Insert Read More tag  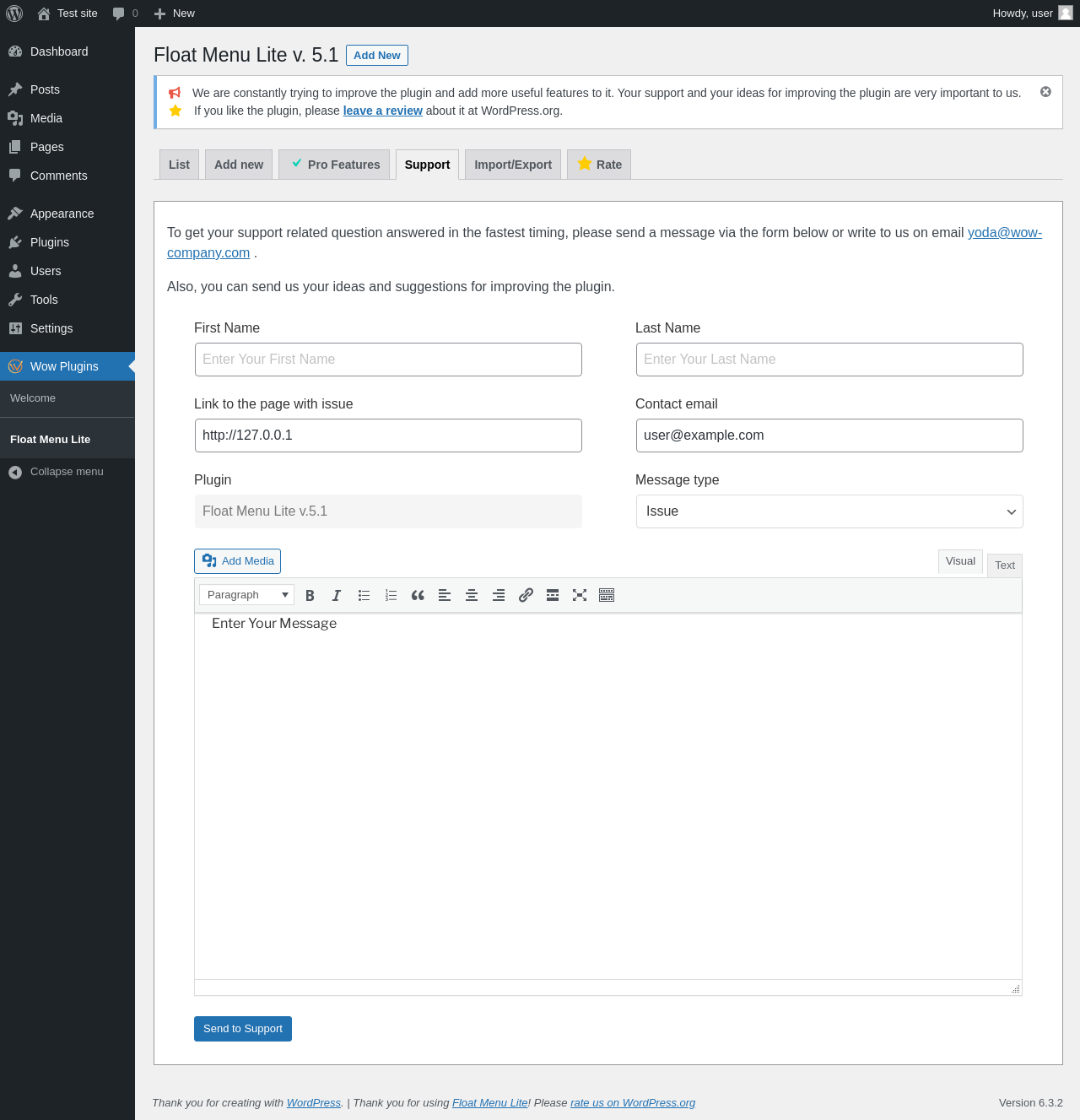pyautogui.click(x=553, y=595)
